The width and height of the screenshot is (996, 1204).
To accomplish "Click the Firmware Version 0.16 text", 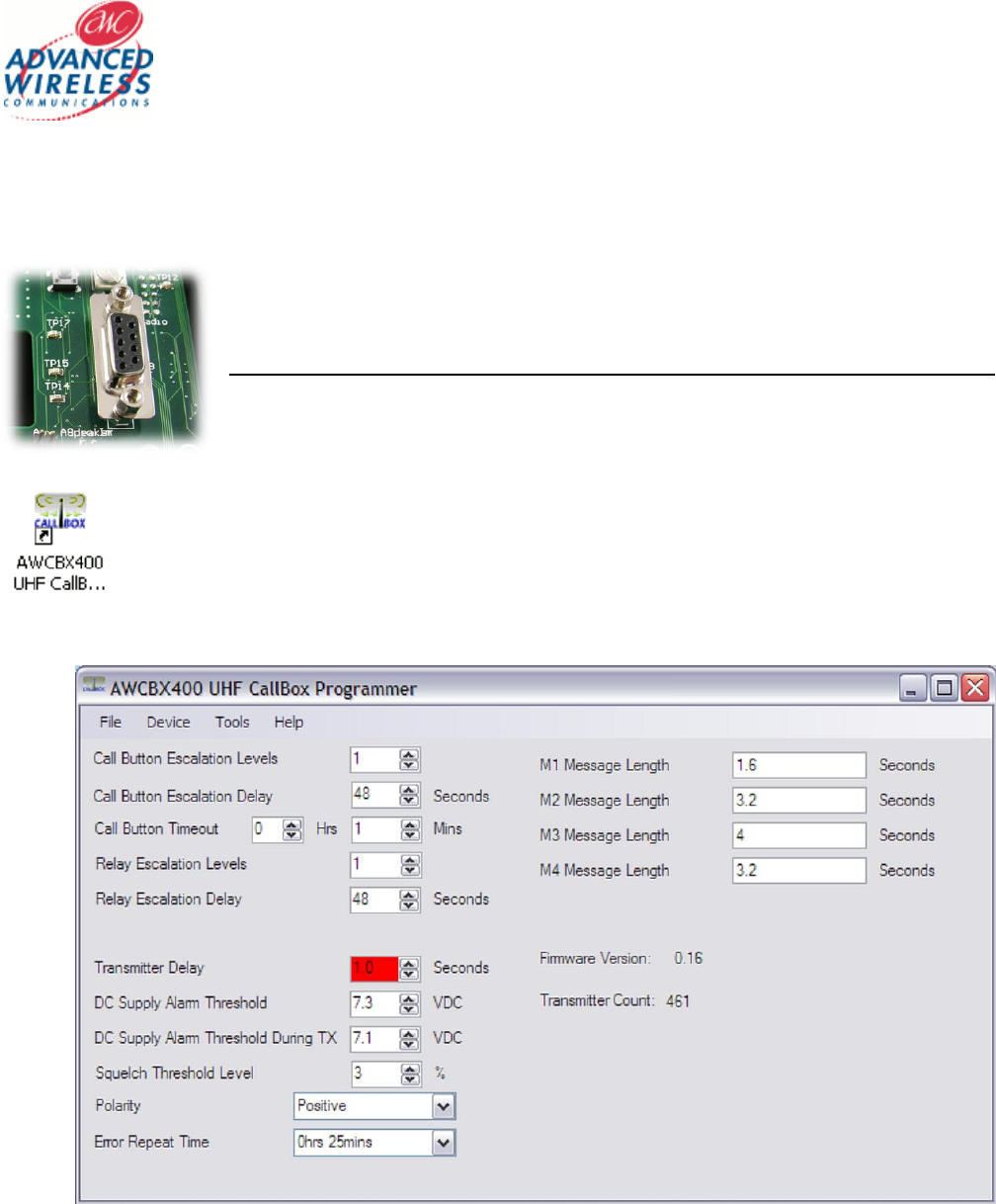I will tap(622, 958).
